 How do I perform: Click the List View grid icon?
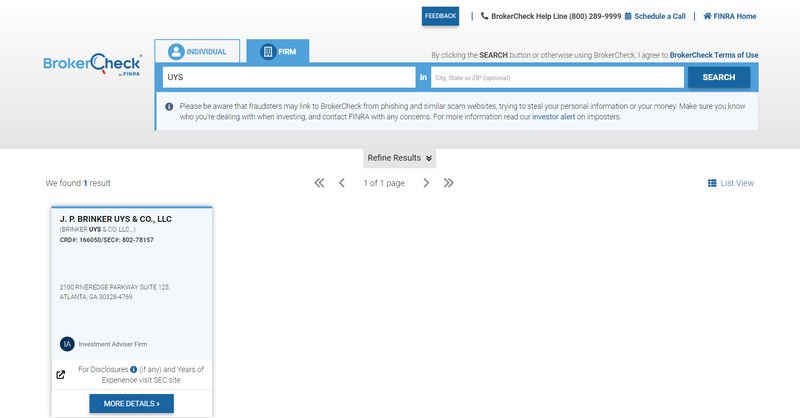click(712, 183)
